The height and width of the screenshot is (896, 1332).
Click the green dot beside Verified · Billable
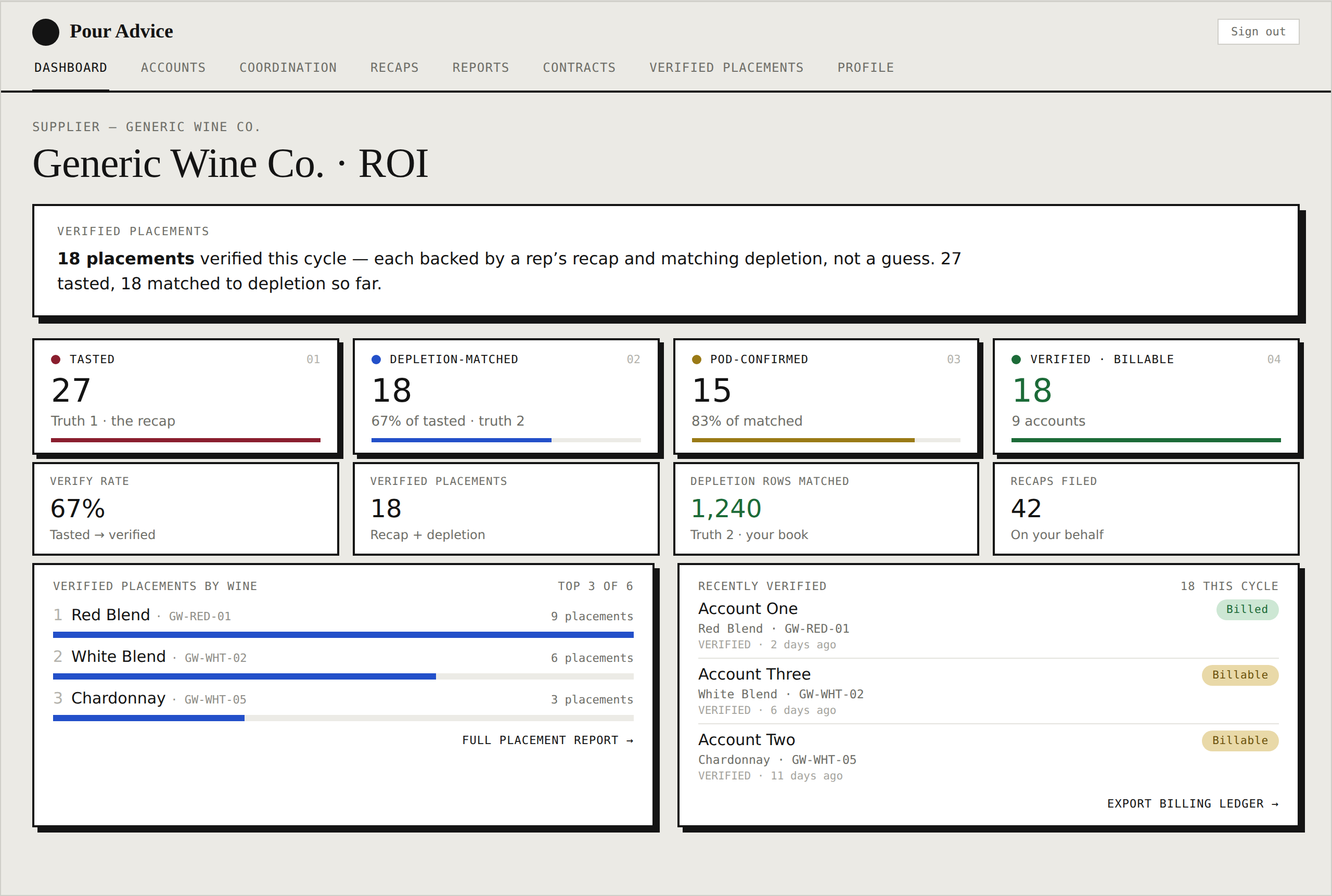click(x=1016, y=360)
